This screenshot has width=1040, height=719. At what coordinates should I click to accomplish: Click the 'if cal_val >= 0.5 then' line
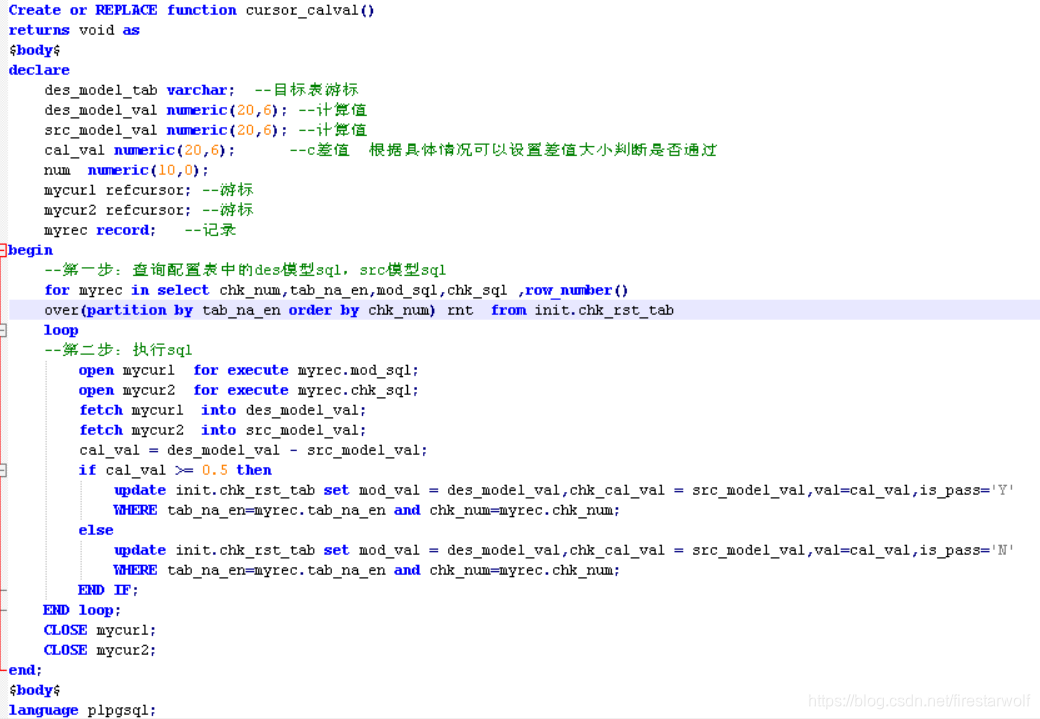tap(175, 470)
